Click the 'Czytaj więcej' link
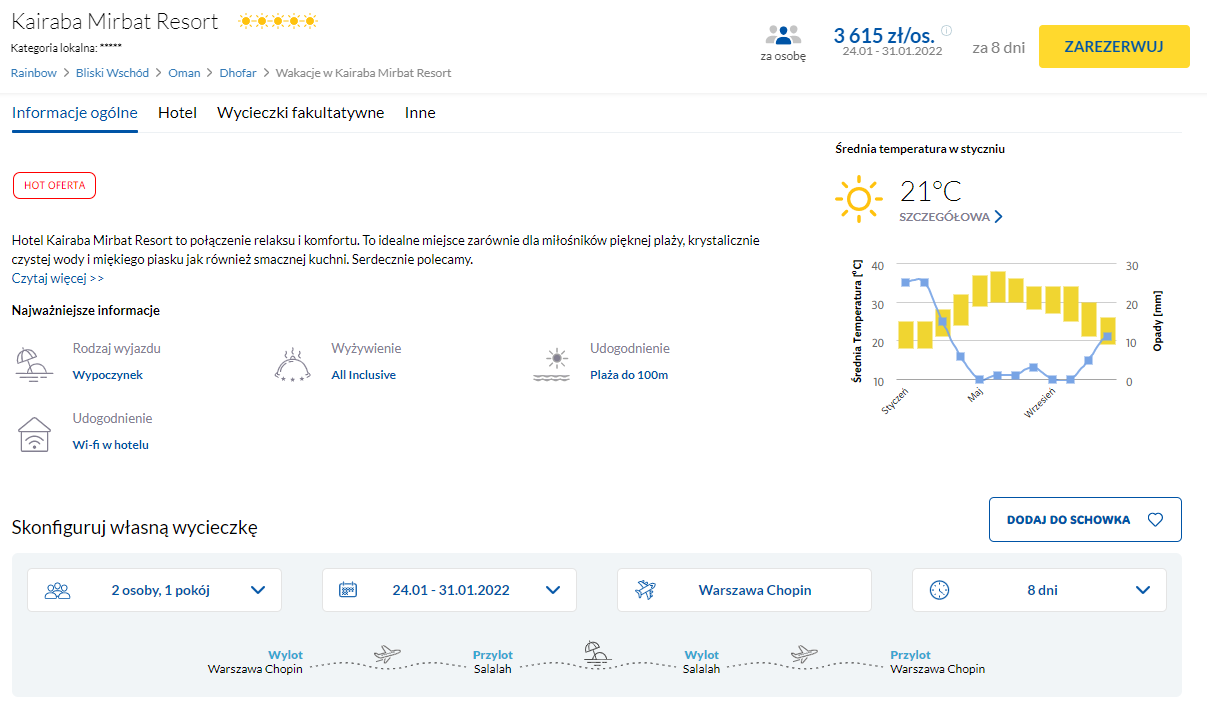 point(57,278)
